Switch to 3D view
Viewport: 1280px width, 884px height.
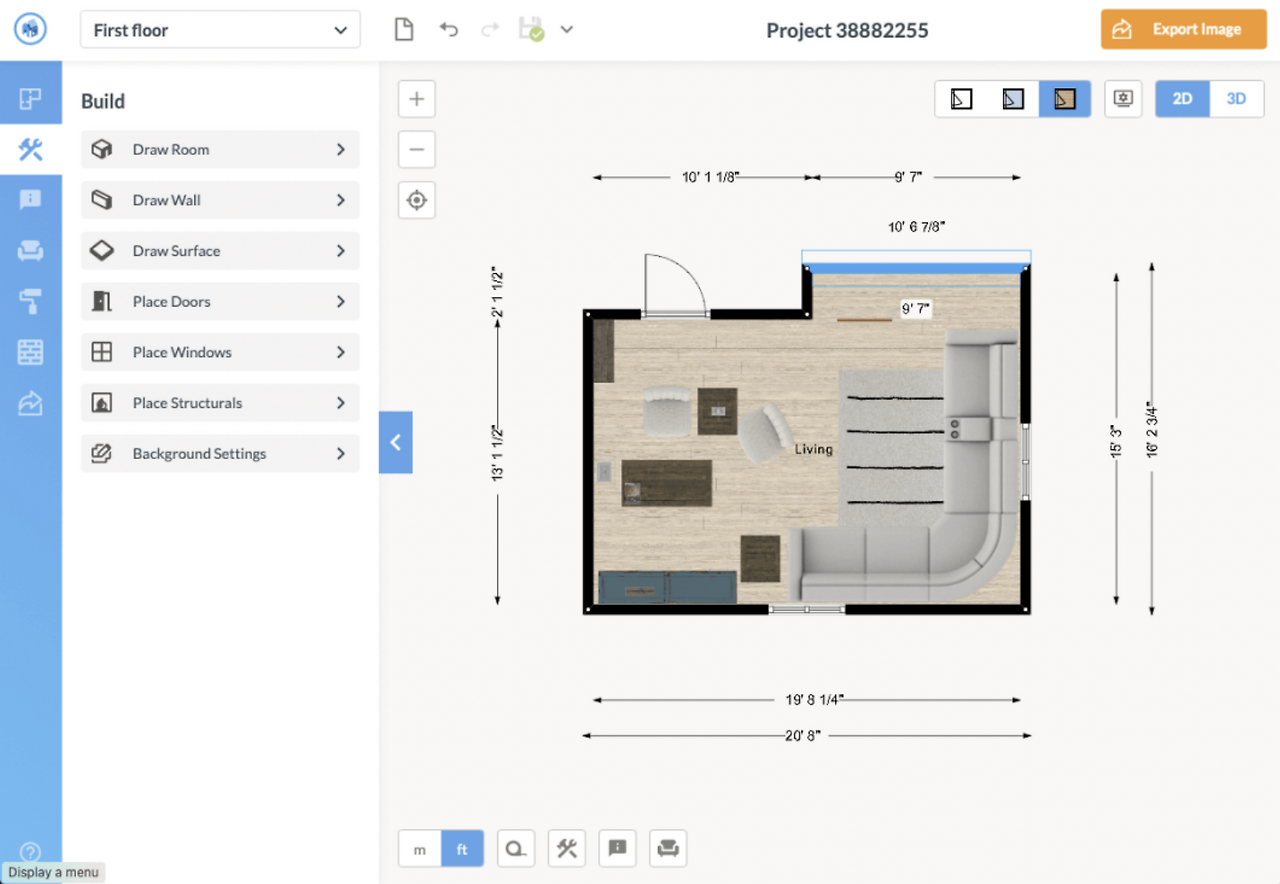tap(1237, 99)
